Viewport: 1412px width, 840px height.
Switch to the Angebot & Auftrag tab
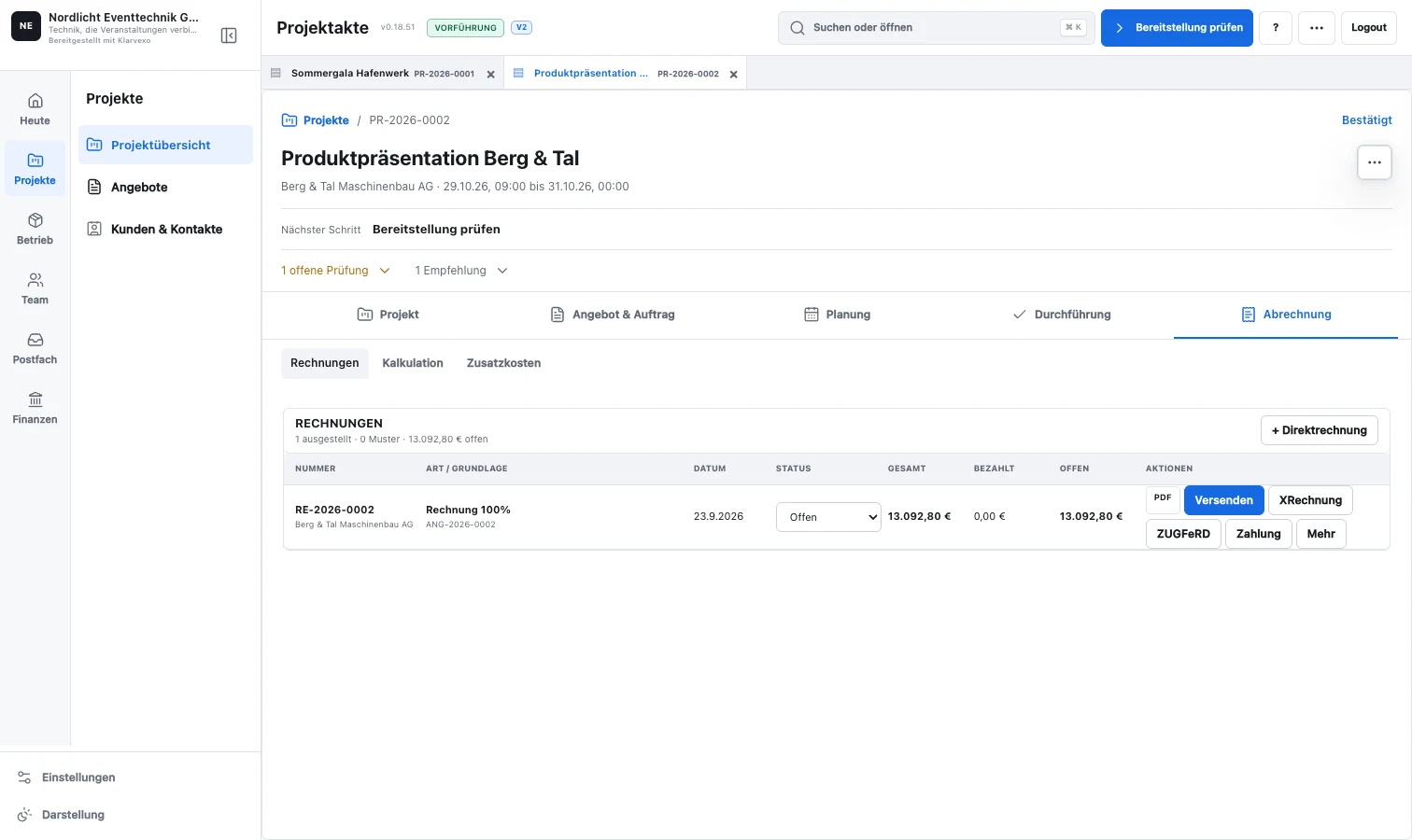(x=612, y=315)
